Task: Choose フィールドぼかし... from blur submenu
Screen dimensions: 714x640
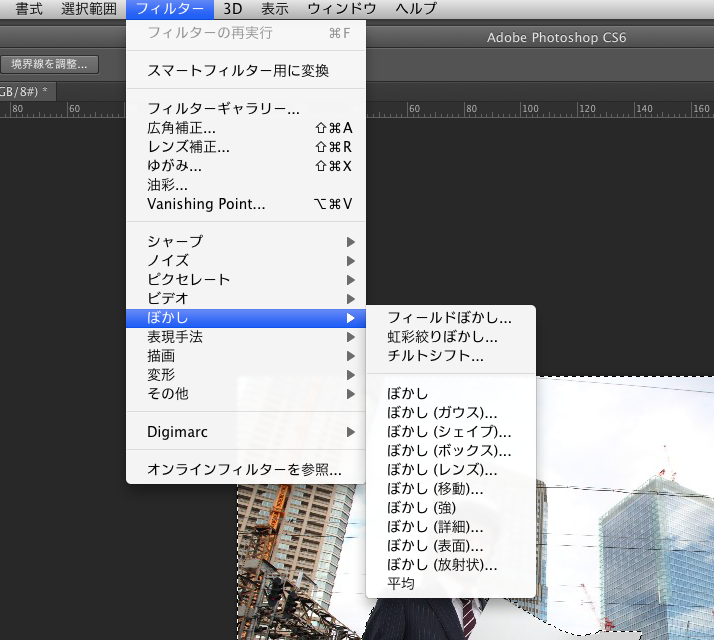Action: tap(449, 318)
